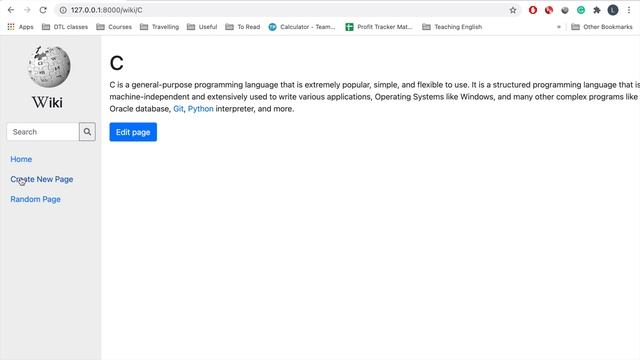Open the To Read bookmark folder
Viewport: 640px width, 360px height.
(x=242, y=27)
